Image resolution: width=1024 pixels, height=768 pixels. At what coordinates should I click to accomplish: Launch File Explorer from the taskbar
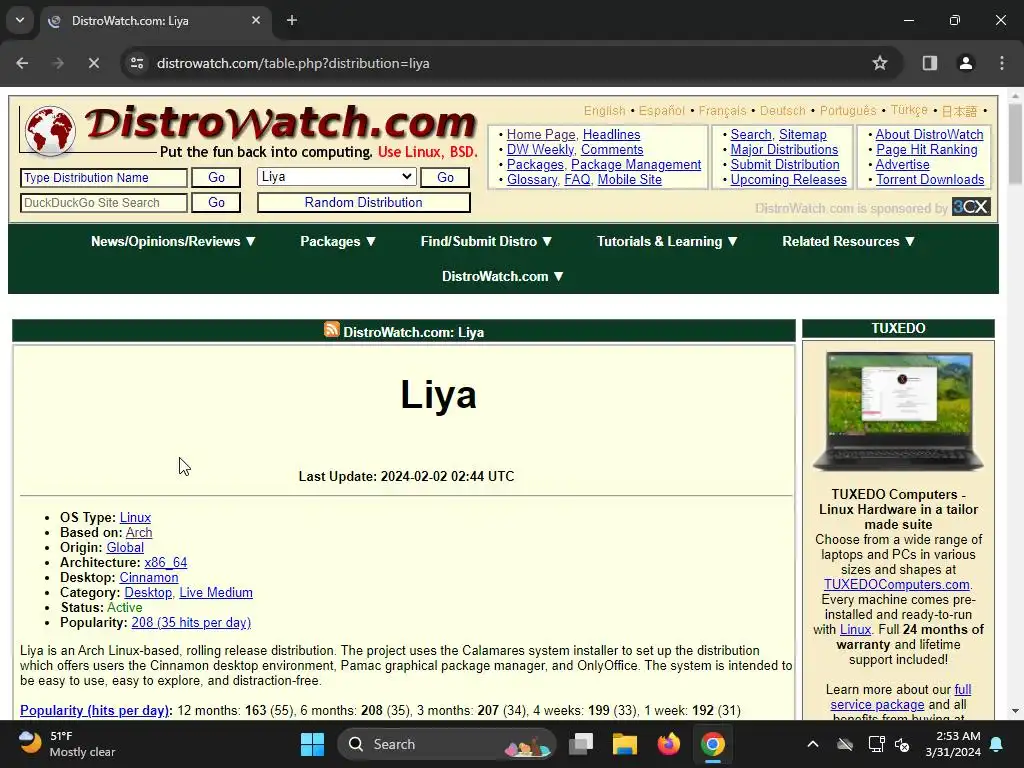(x=624, y=744)
